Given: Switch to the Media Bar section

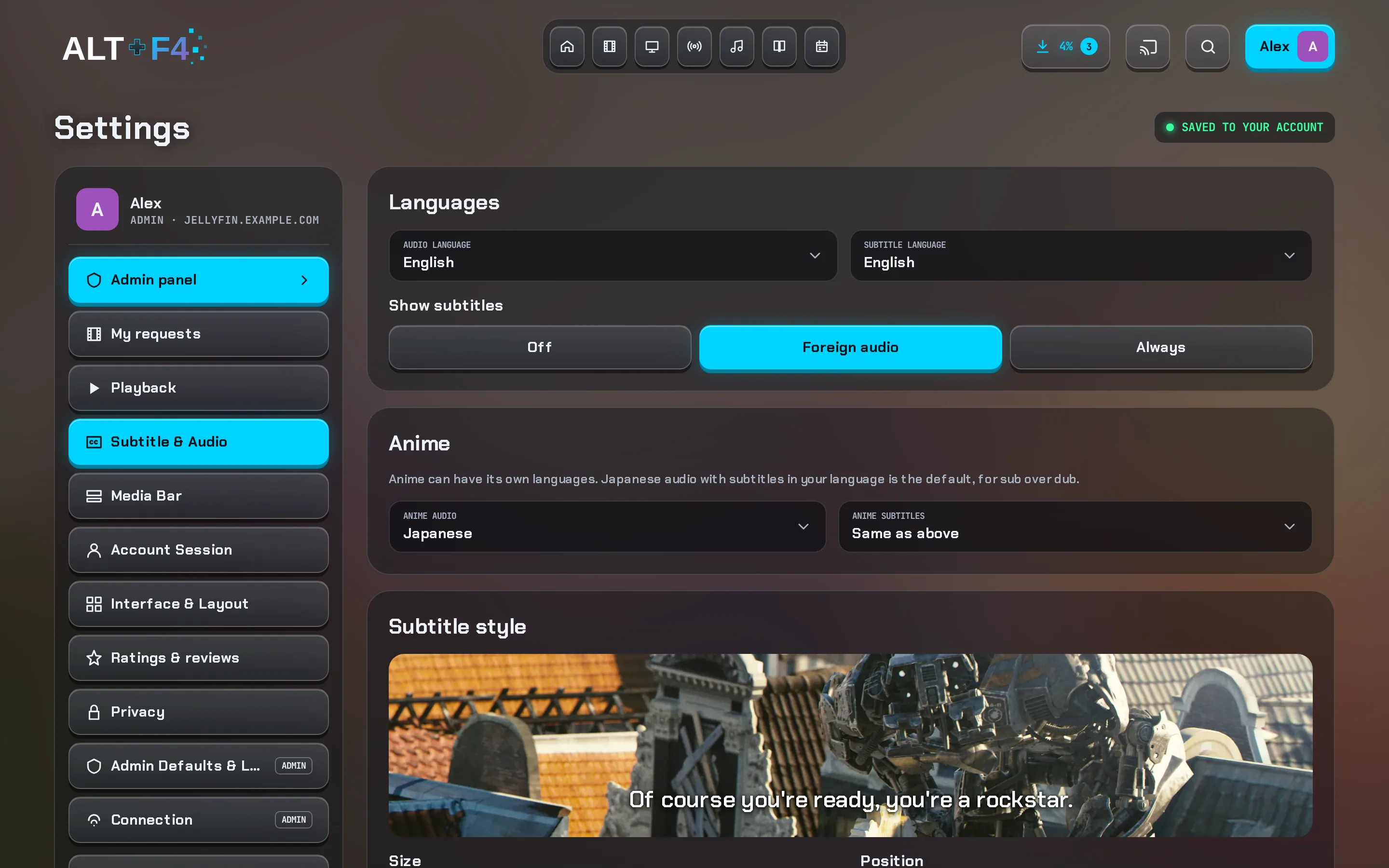Looking at the screenshot, I should 199,496.
